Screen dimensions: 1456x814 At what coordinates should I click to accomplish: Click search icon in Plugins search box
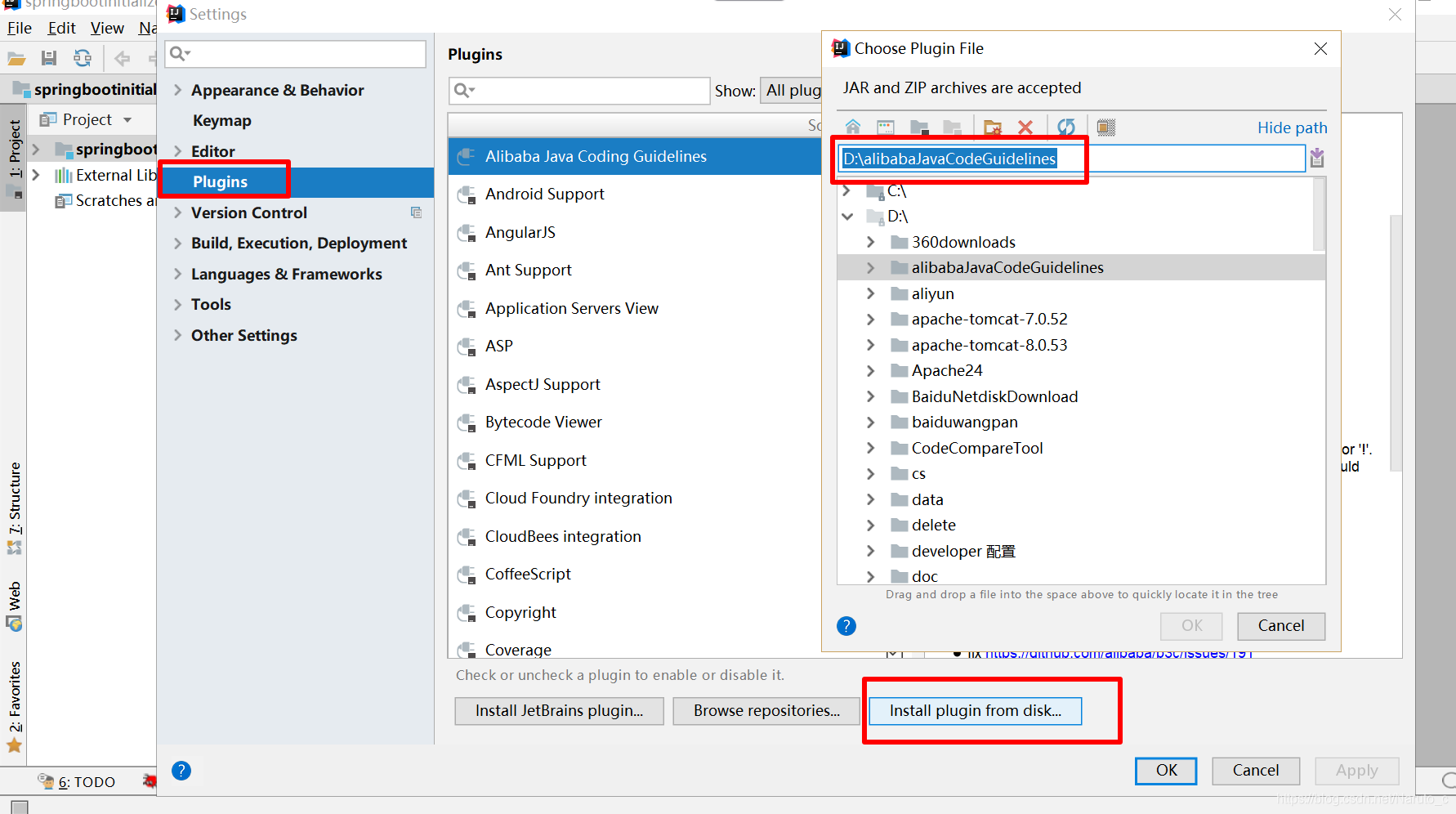[464, 90]
